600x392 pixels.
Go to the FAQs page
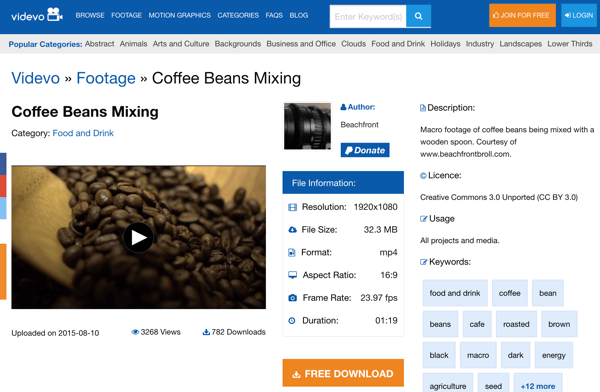(274, 15)
